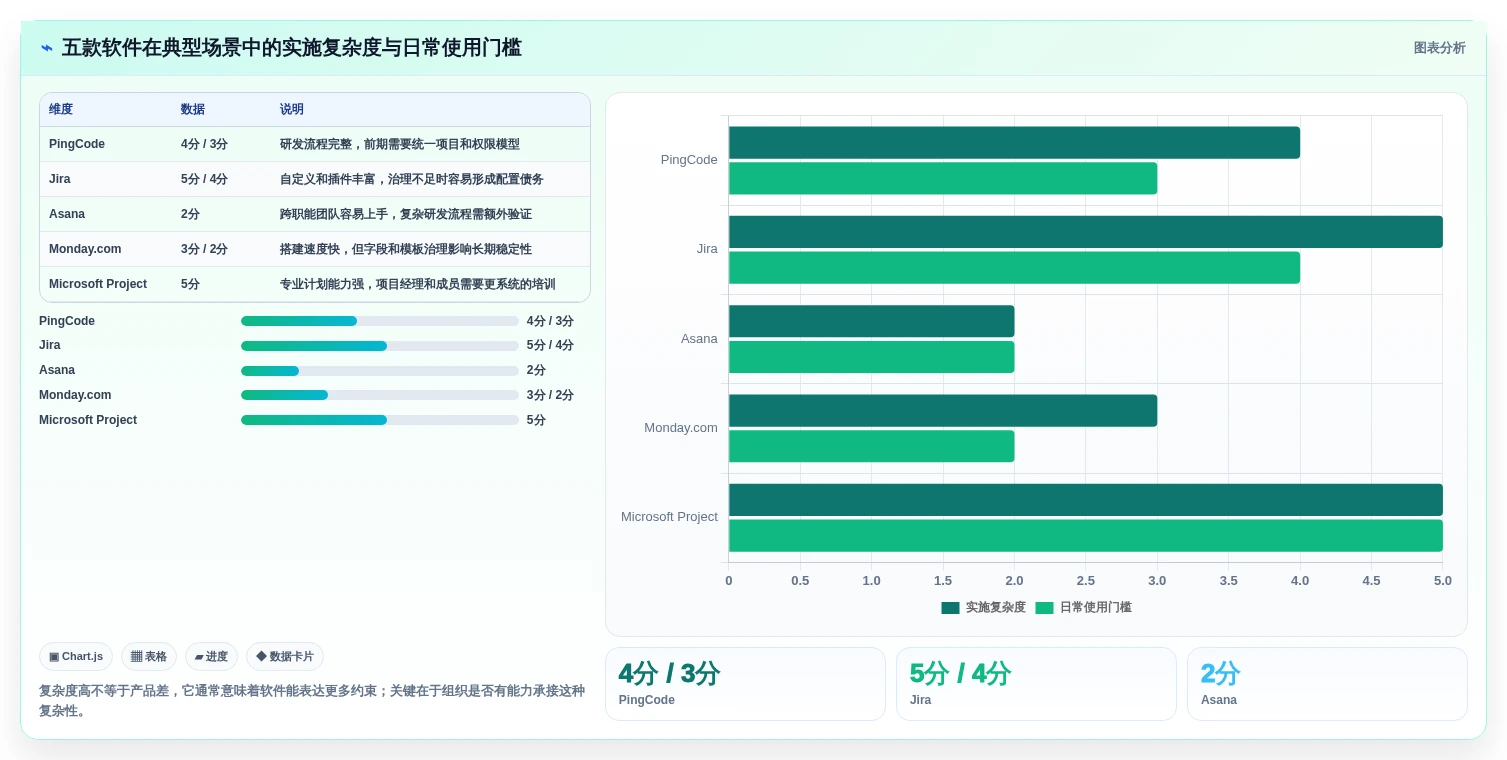The width and height of the screenshot is (1507, 760).
Task: Select the 表格 tag chip
Action: point(149,657)
